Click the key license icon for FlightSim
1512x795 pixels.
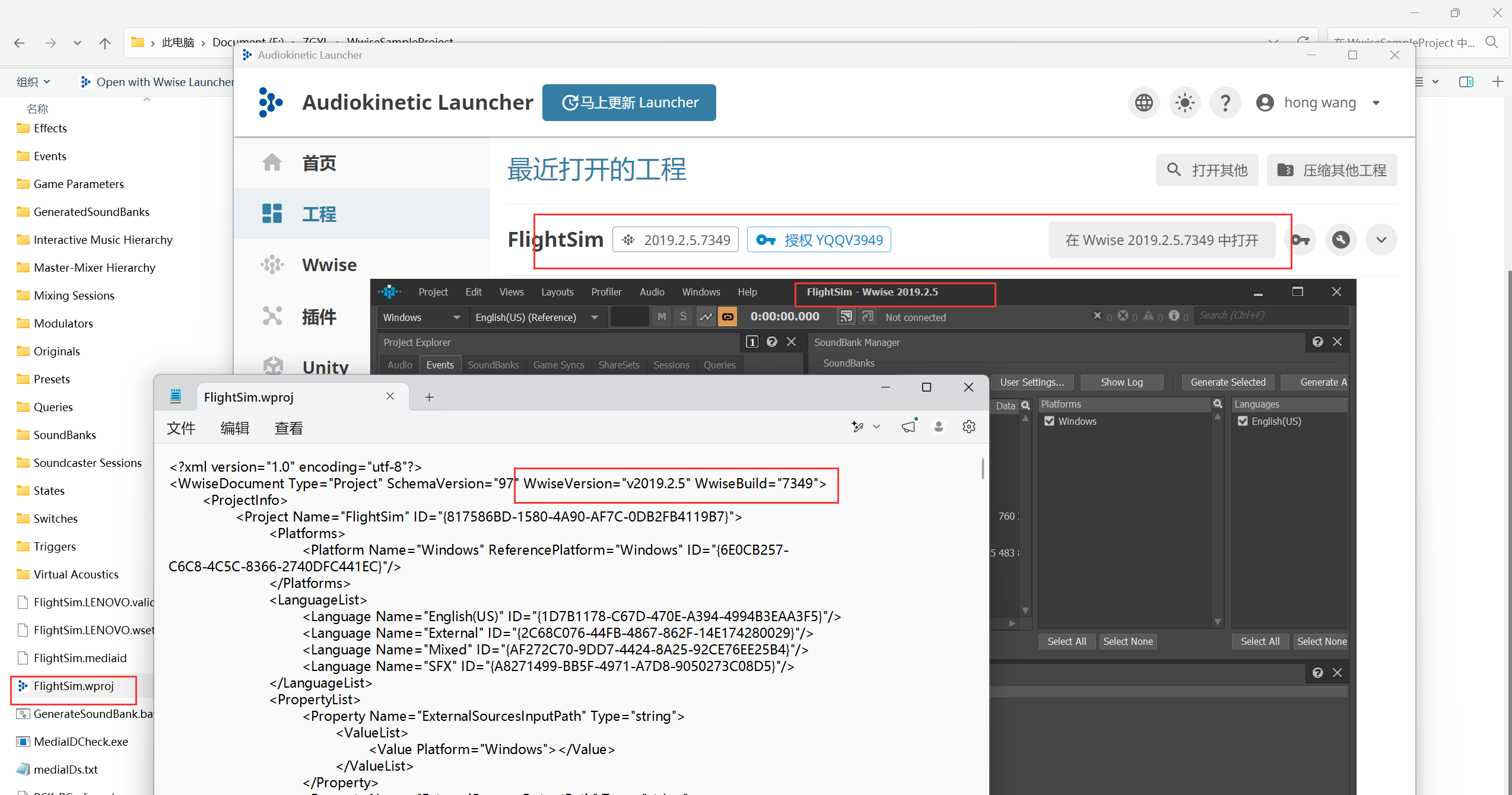tap(1300, 240)
